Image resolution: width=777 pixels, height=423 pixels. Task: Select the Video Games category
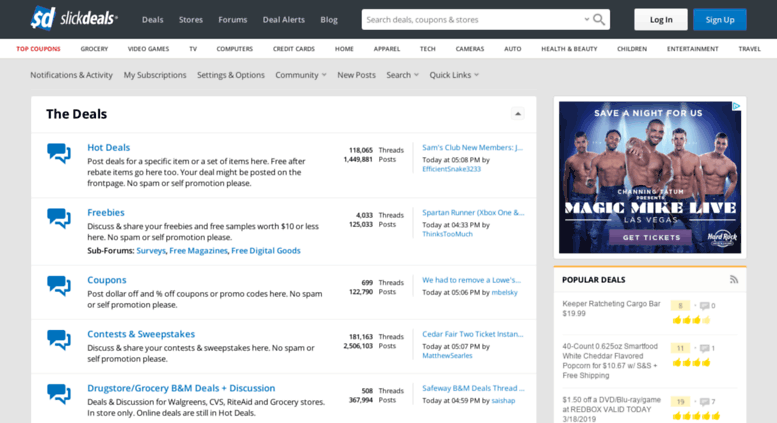coord(148,49)
